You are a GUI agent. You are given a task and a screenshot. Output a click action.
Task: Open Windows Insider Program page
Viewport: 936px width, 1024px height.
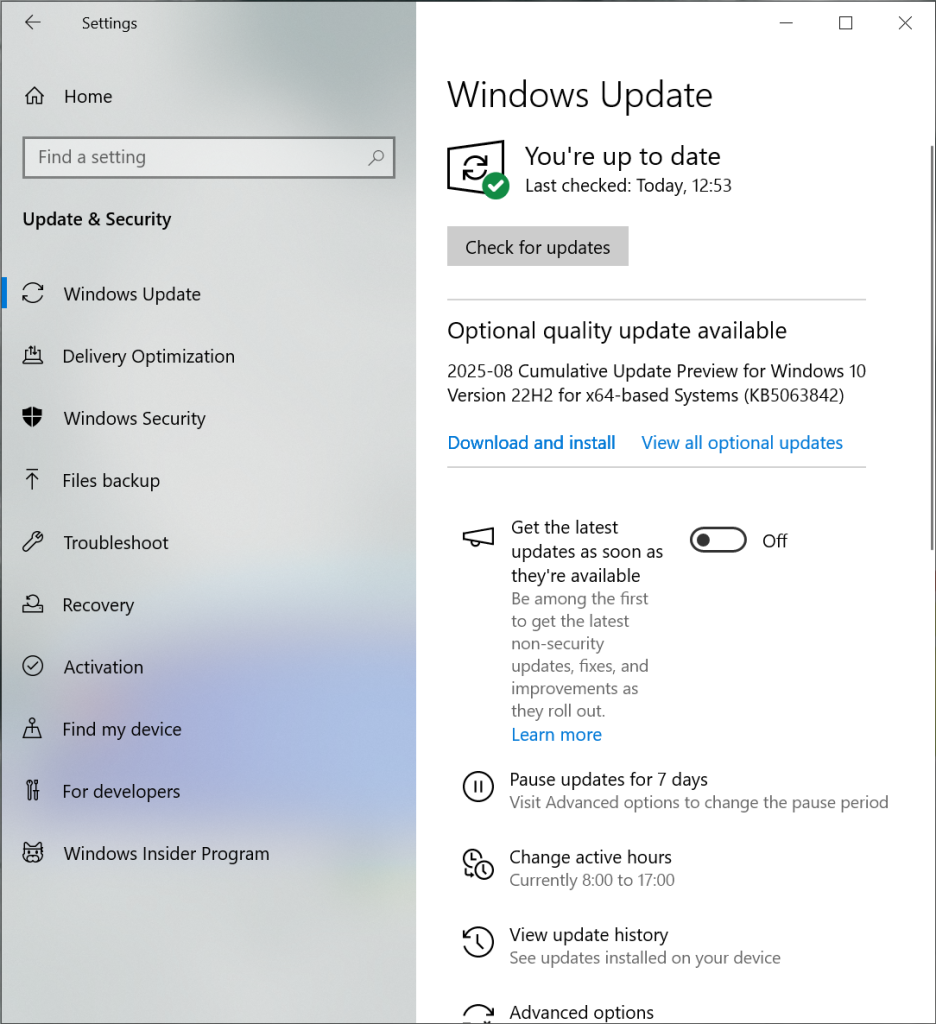pyautogui.click(x=208, y=854)
